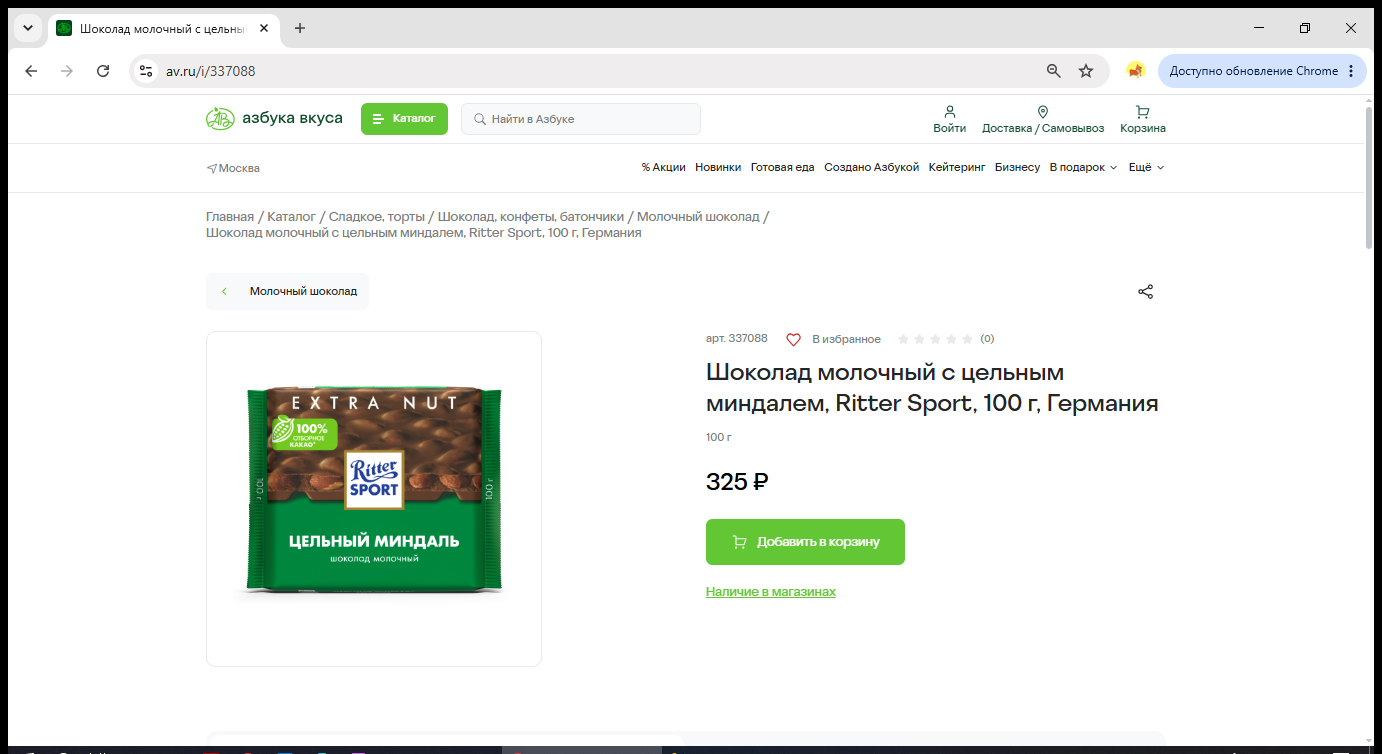This screenshot has height=754, width=1382.
Task: Expand the В подарок dropdown
Action: pos(1083,167)
